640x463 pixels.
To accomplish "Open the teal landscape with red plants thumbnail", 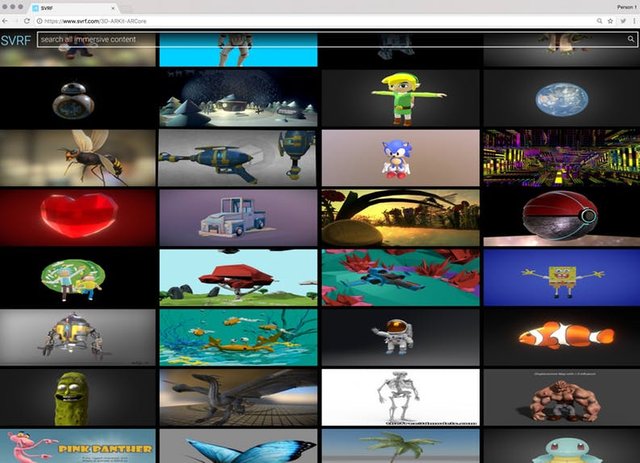I will point(400,278).
